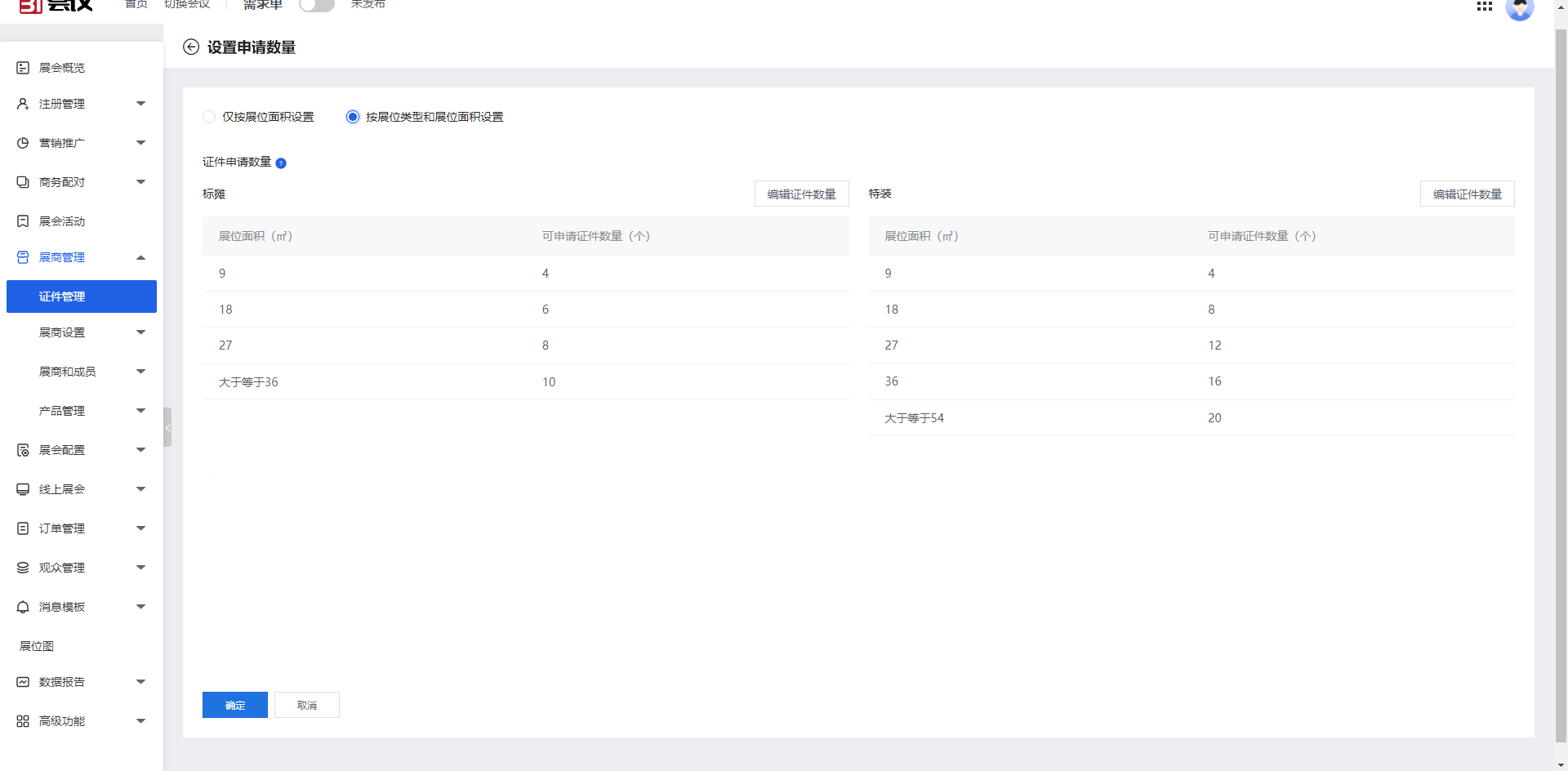This screenshot has width=1568, height=771.
Task: Click the 展会活动 sidebar icon
Action: click(x=23, y=221)
